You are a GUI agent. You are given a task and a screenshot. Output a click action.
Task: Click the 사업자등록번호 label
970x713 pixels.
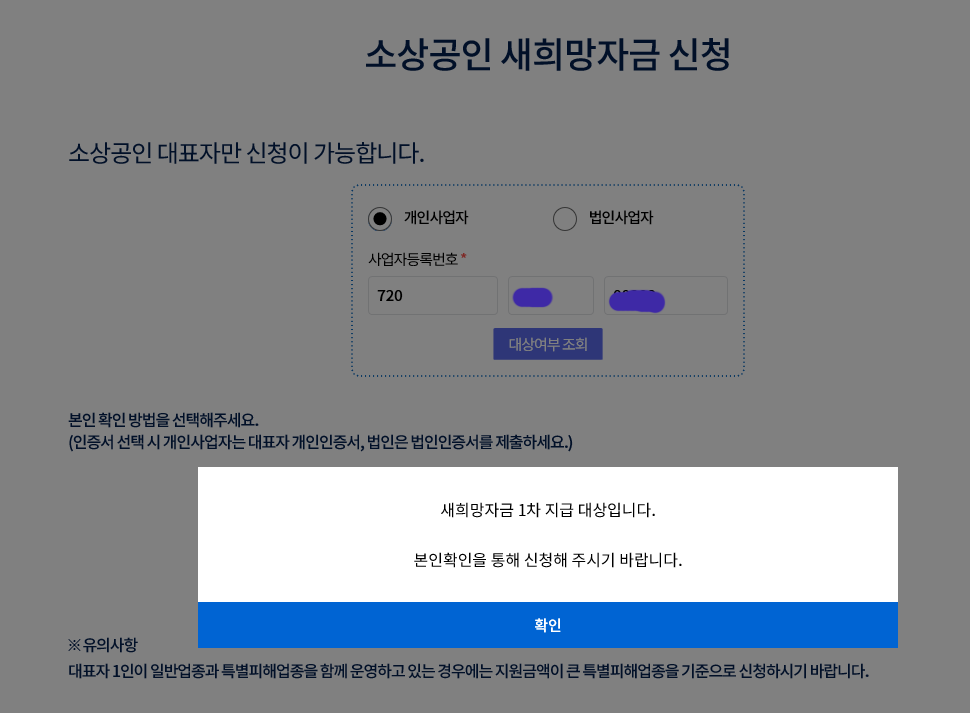point(413,259)
